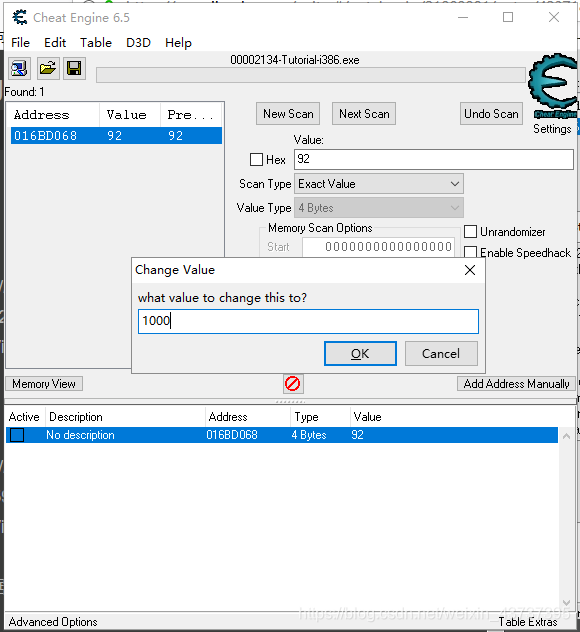Click the 4 Bytes type cell
Screen dimensions: 580x632
pos(309,435)
